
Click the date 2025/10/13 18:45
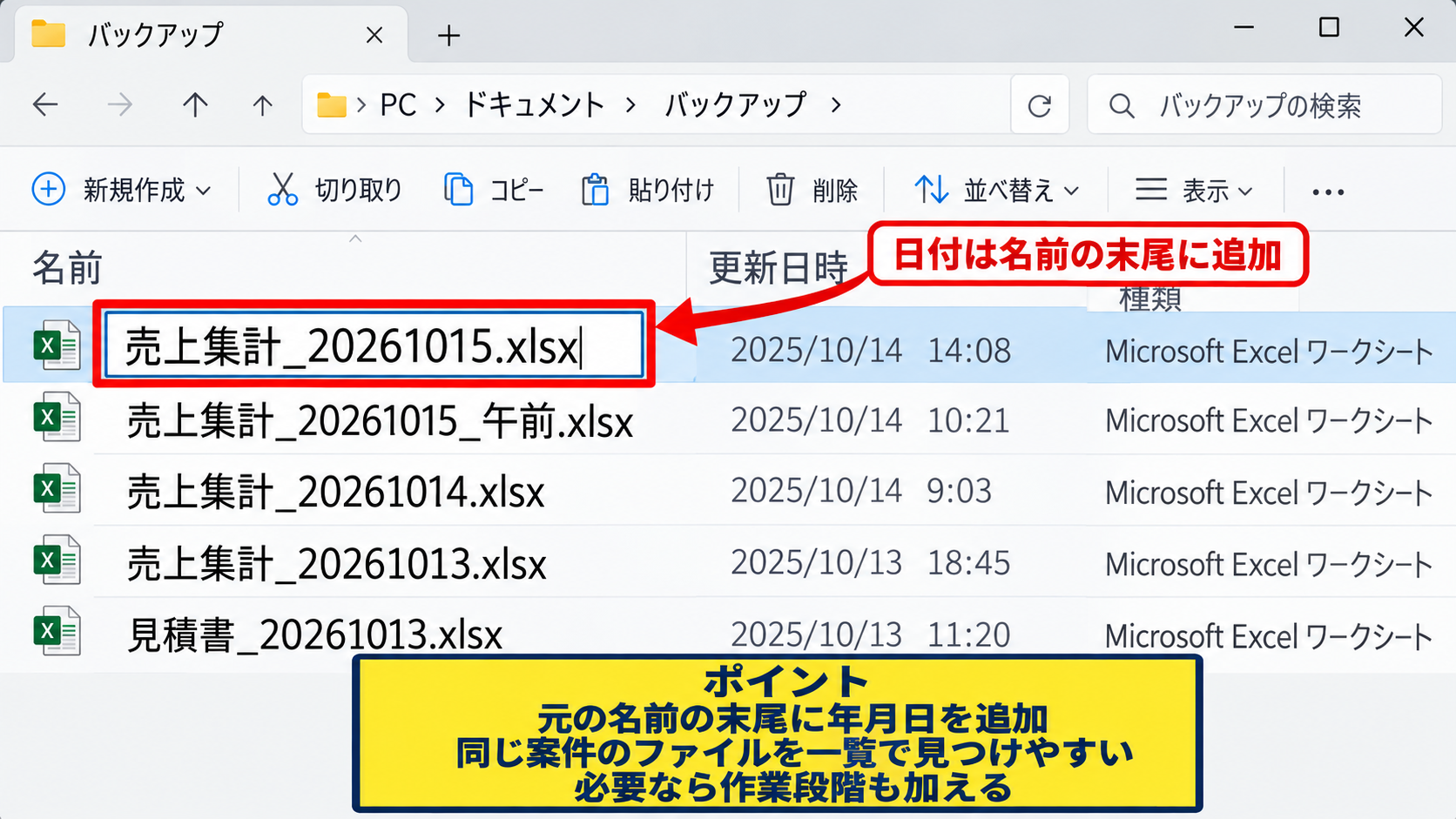pyautogui.click(x=870, y=563)
